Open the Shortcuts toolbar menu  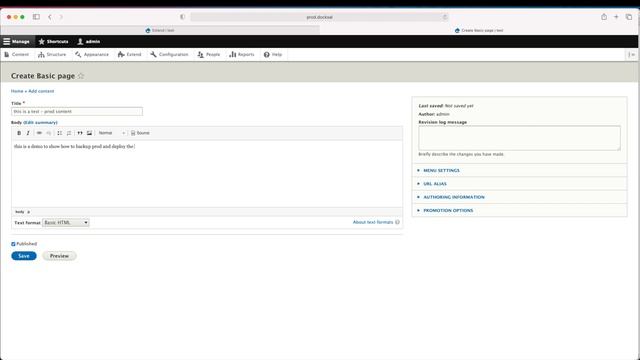(53, 42)
